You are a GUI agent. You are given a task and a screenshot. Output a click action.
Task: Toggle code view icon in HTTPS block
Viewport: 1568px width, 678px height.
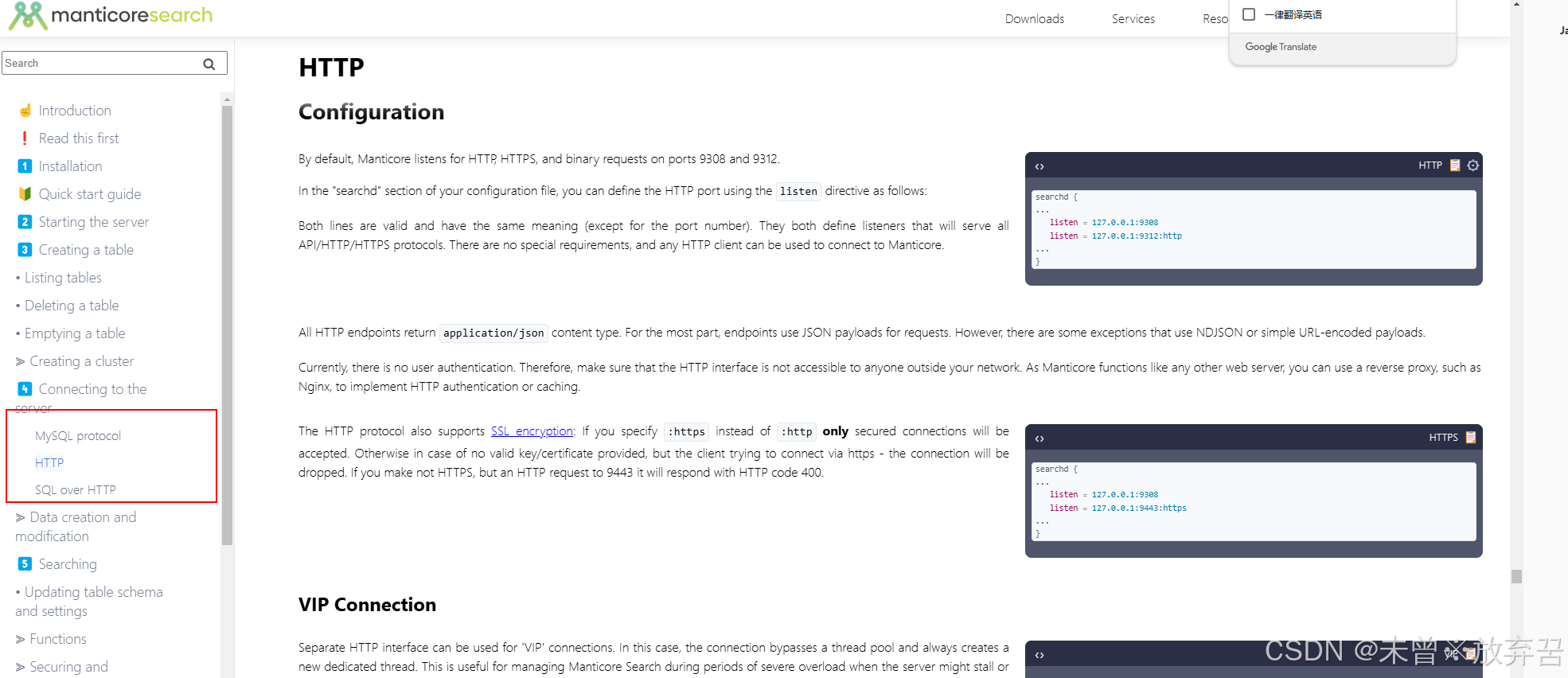pos(1039,438)
